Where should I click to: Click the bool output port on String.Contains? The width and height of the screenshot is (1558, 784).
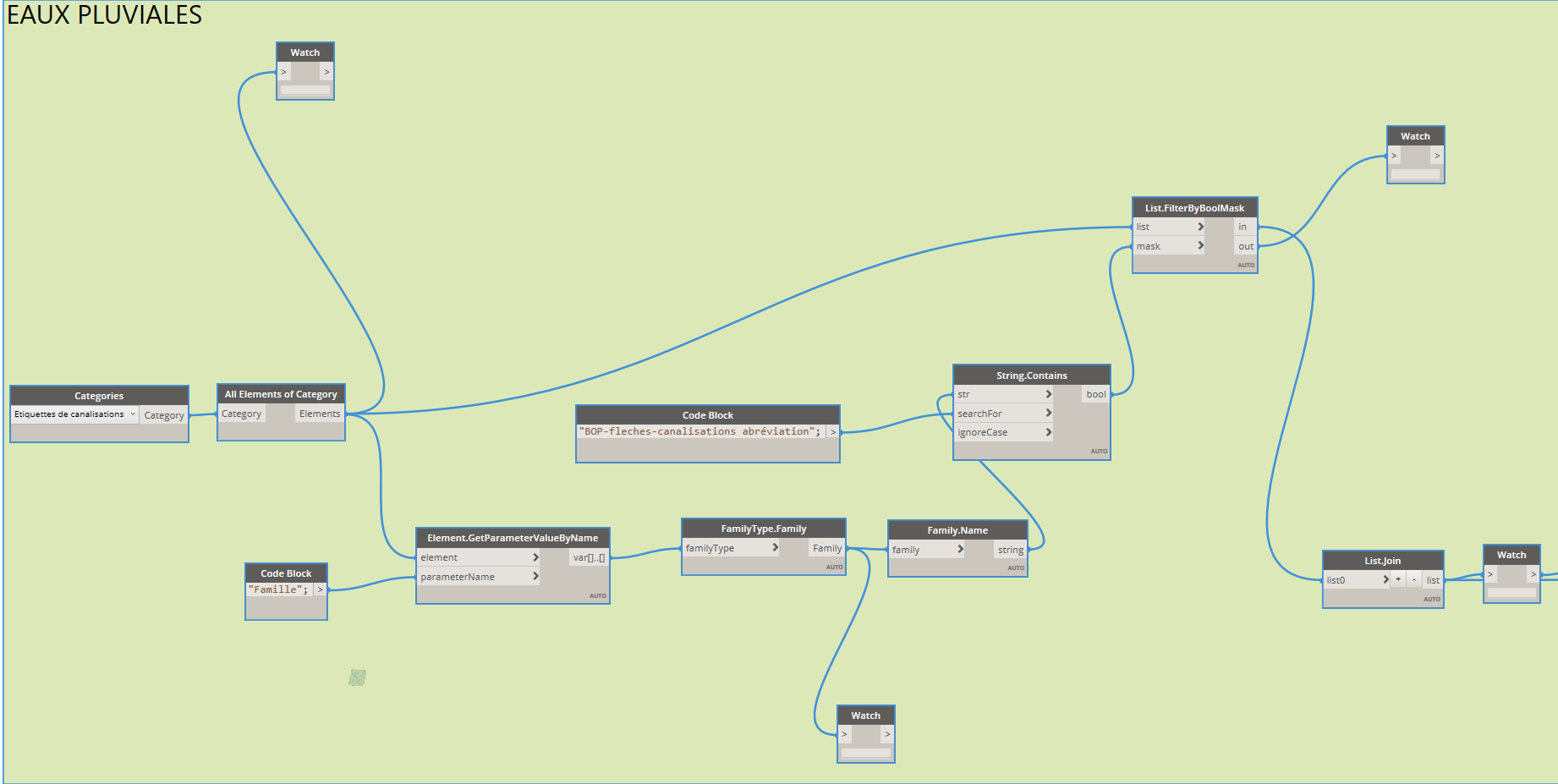pyautogui.click(x=1095, y=394)
